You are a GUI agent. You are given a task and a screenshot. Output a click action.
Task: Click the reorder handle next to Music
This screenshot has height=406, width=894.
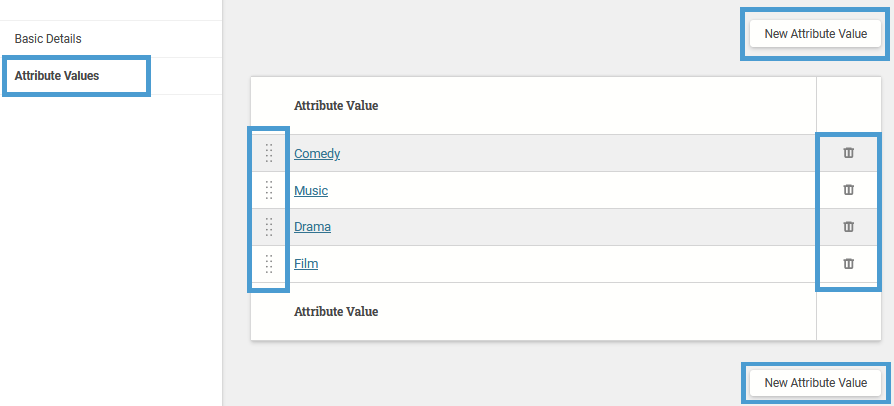coord(269,190)
